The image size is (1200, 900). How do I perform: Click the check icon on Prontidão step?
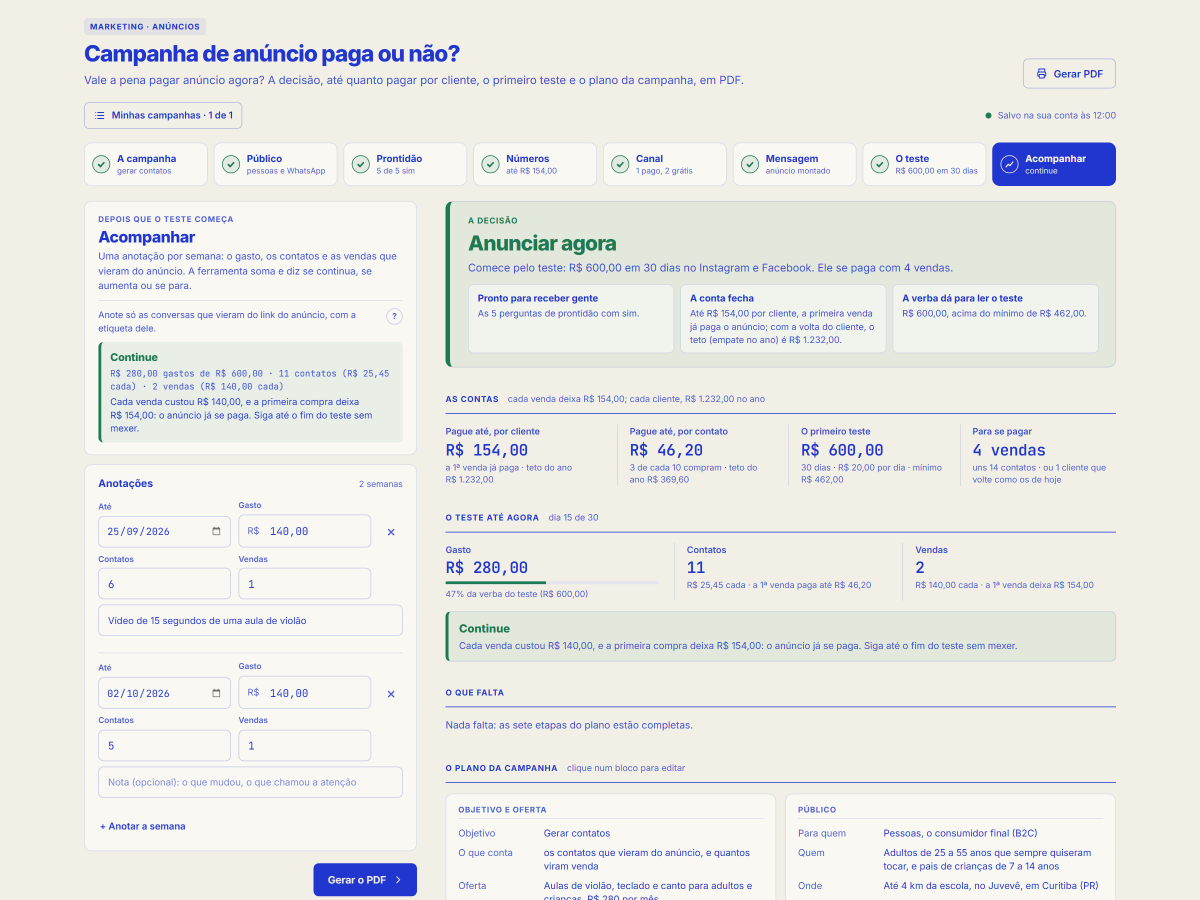tap(361, 164)
